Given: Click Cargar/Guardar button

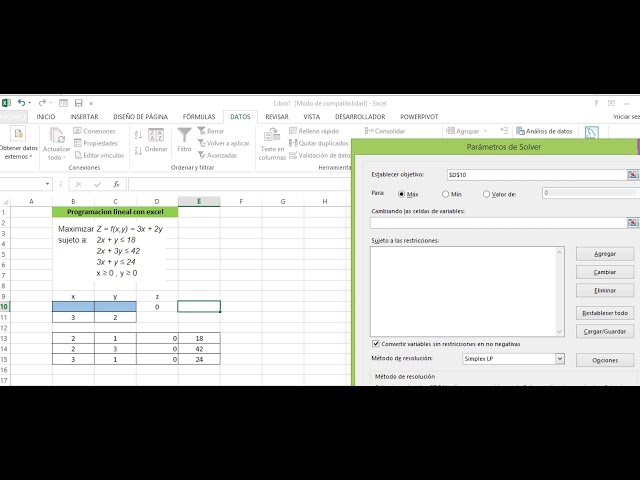Looking at the screenshot, I should pos(604,331).
